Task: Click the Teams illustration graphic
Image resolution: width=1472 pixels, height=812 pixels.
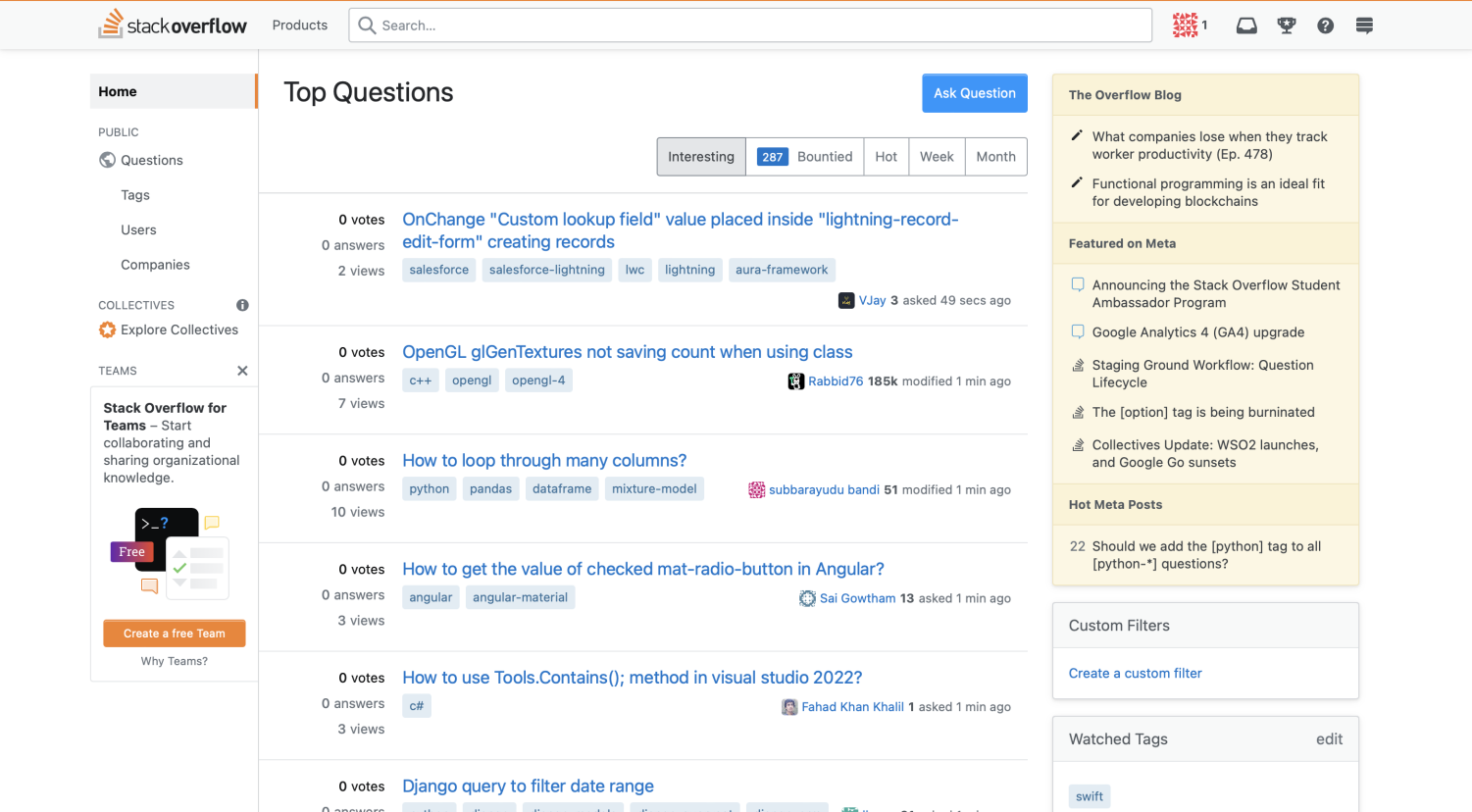Action: (170, 553)
